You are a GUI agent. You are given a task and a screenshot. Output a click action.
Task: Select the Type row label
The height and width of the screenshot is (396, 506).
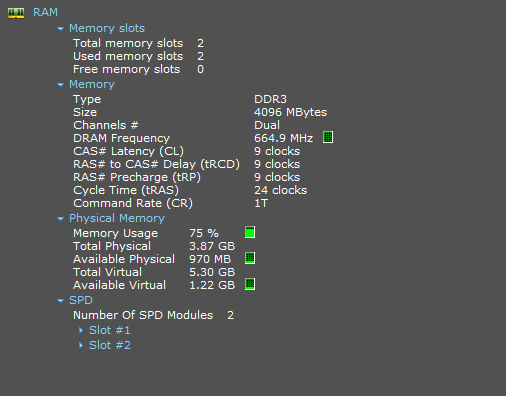(87, 99)
